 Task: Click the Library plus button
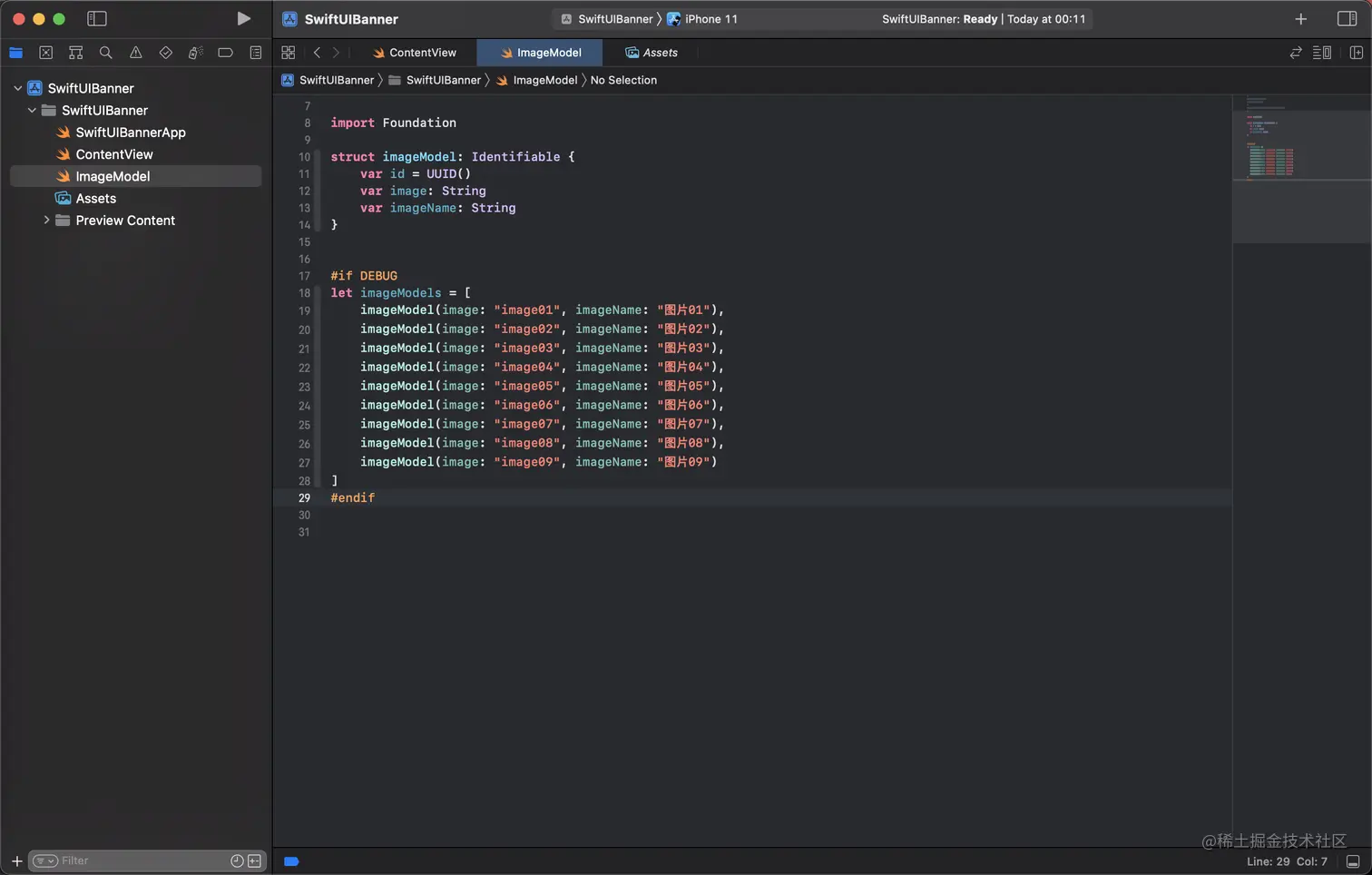point(1300,19)
